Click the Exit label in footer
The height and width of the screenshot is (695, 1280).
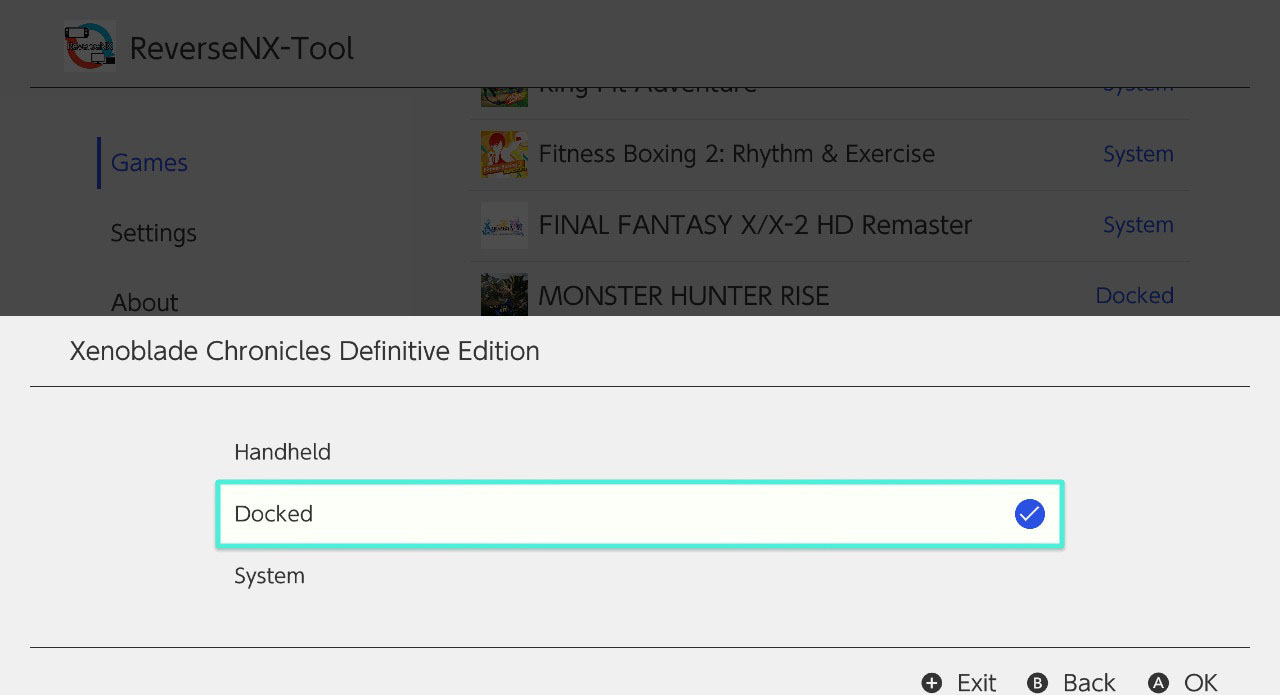(x=977, y=683)
